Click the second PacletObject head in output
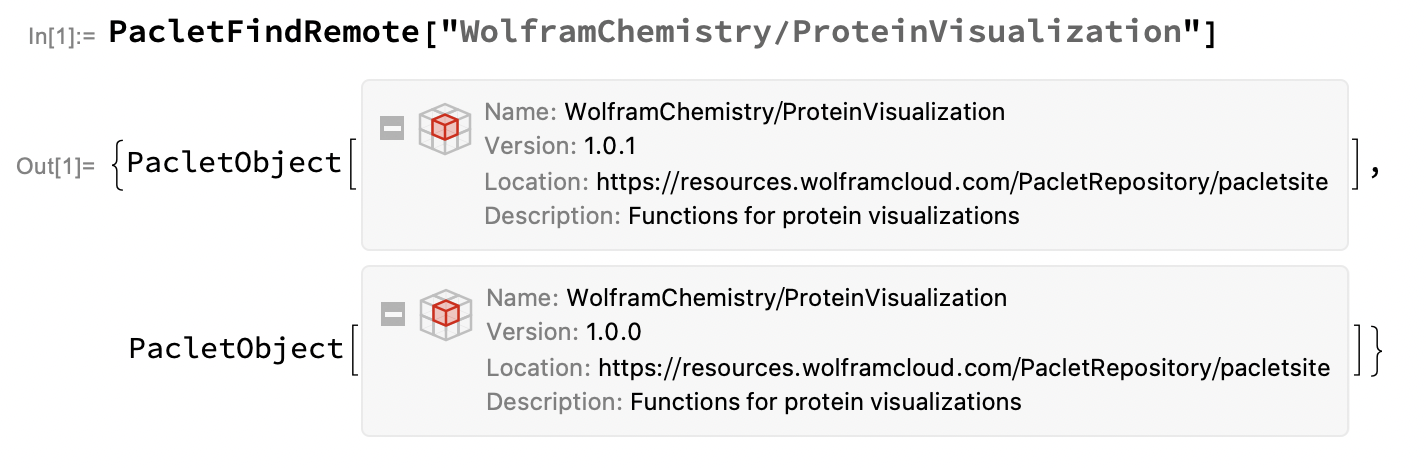Screen dimensions: 1426x468 pos(237,348)
